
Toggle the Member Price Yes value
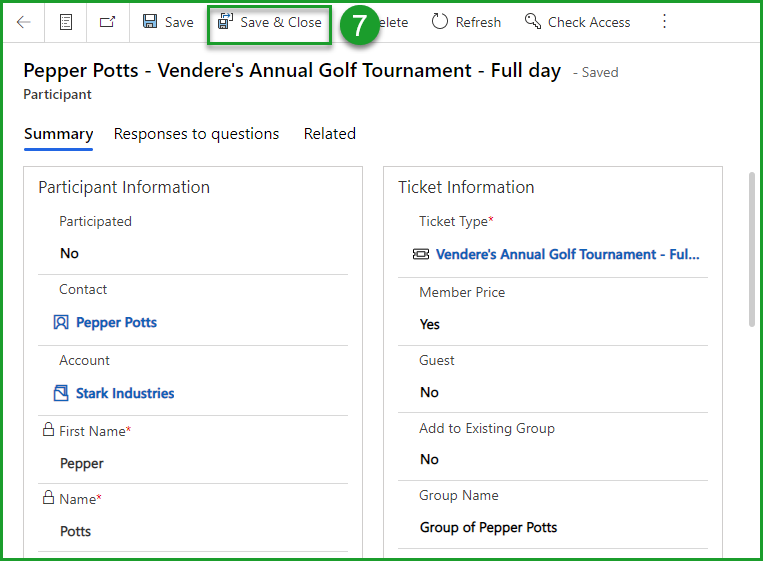[430, 325]
